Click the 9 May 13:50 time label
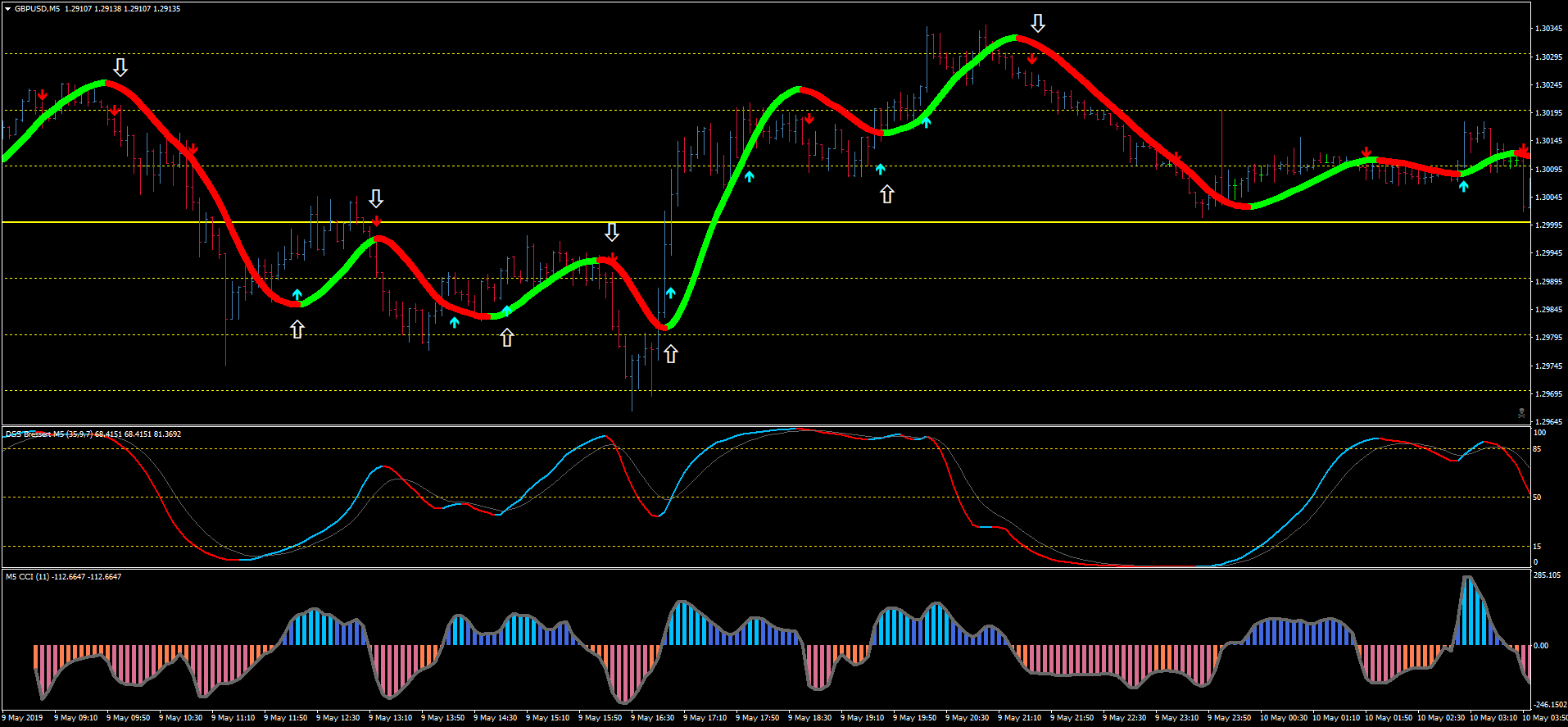 click(442, 718)
